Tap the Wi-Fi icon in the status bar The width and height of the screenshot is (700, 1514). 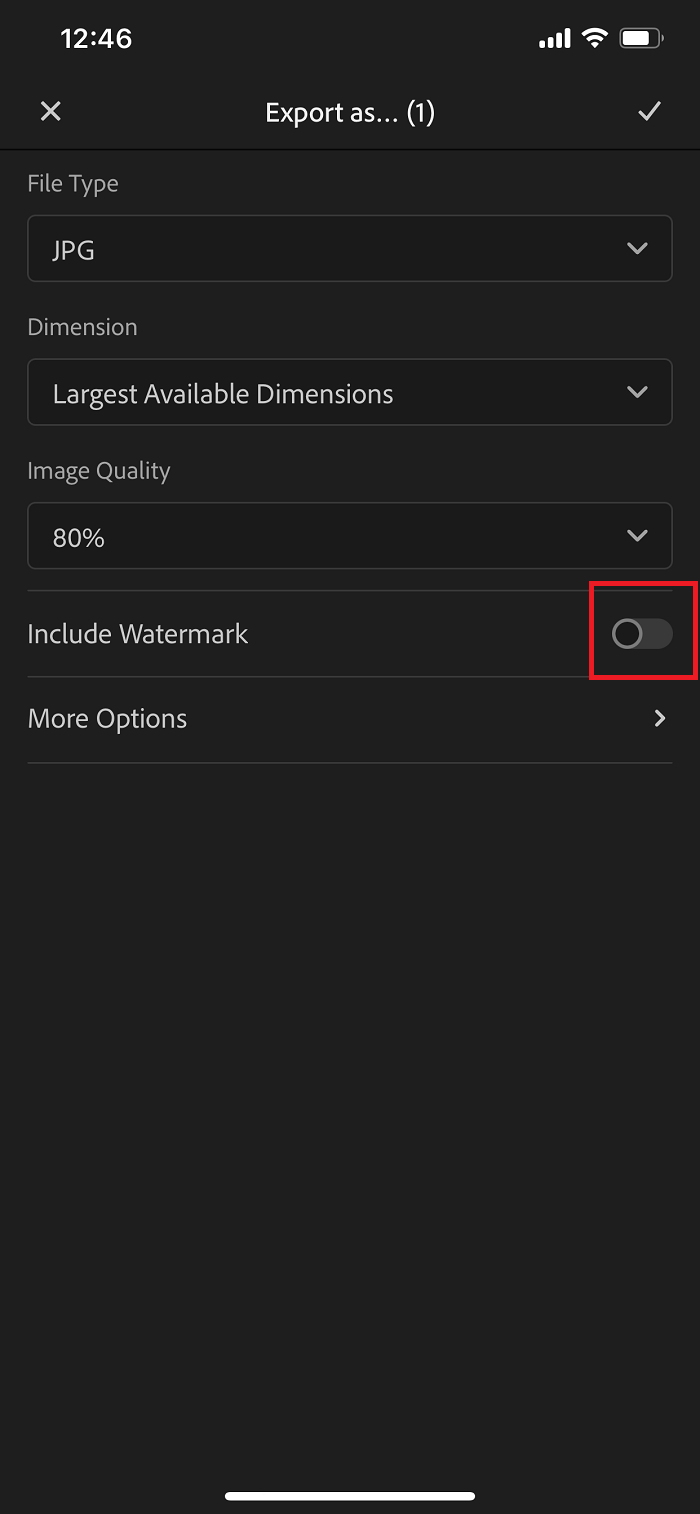(594, 37)
